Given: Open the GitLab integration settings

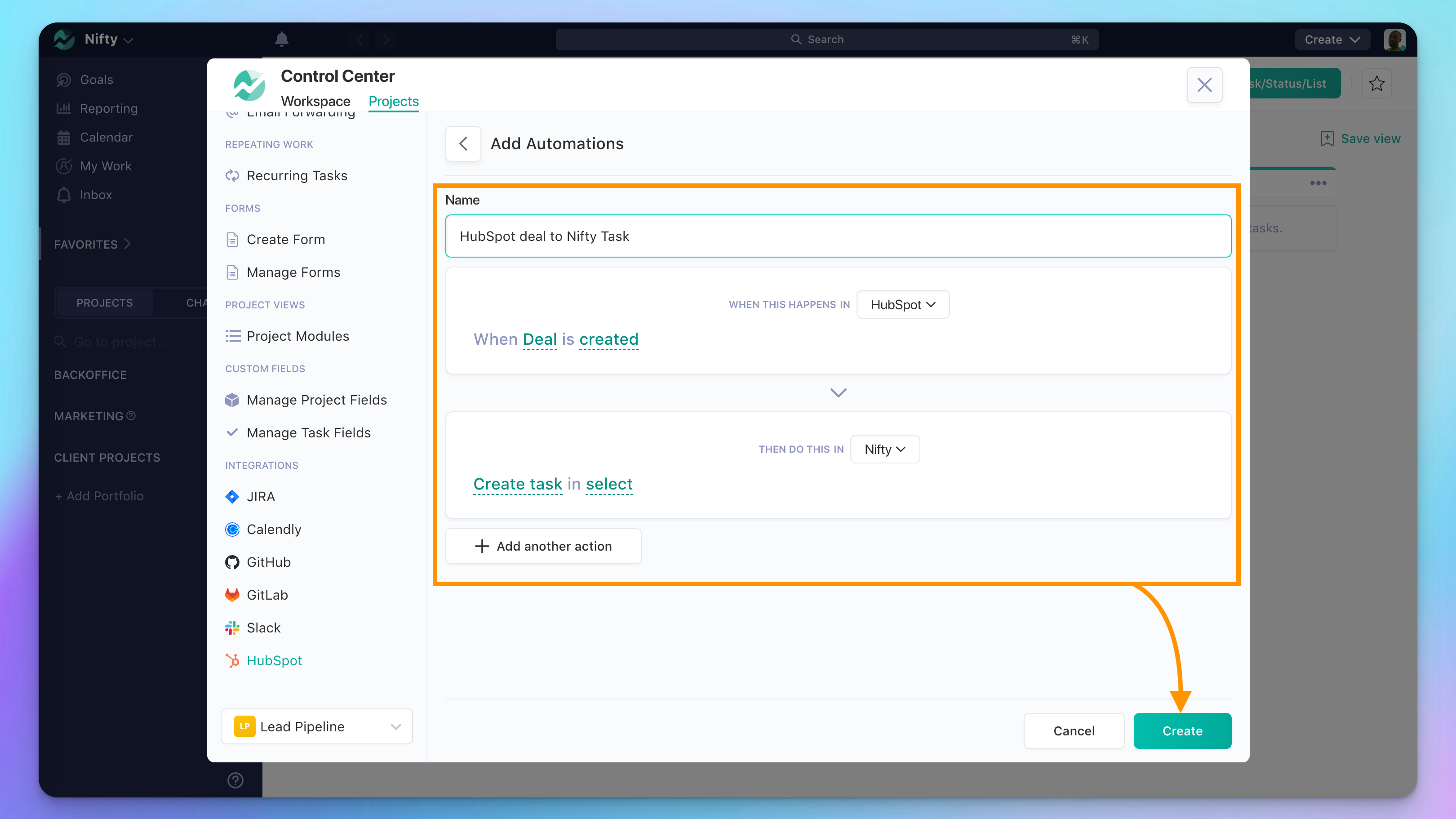Looking at the screenshot, I should [x=267, y=595].
